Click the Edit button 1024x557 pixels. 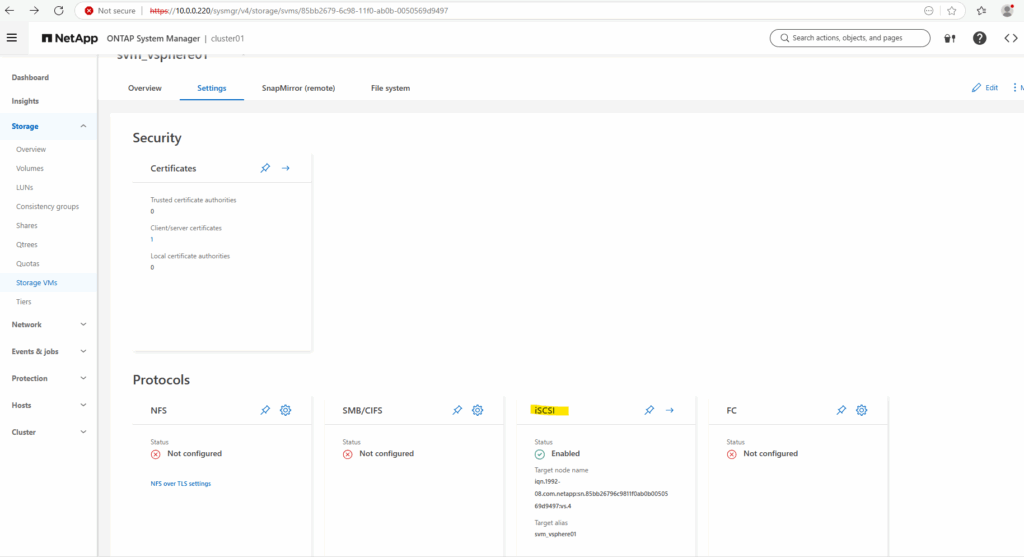coord(985,88)
